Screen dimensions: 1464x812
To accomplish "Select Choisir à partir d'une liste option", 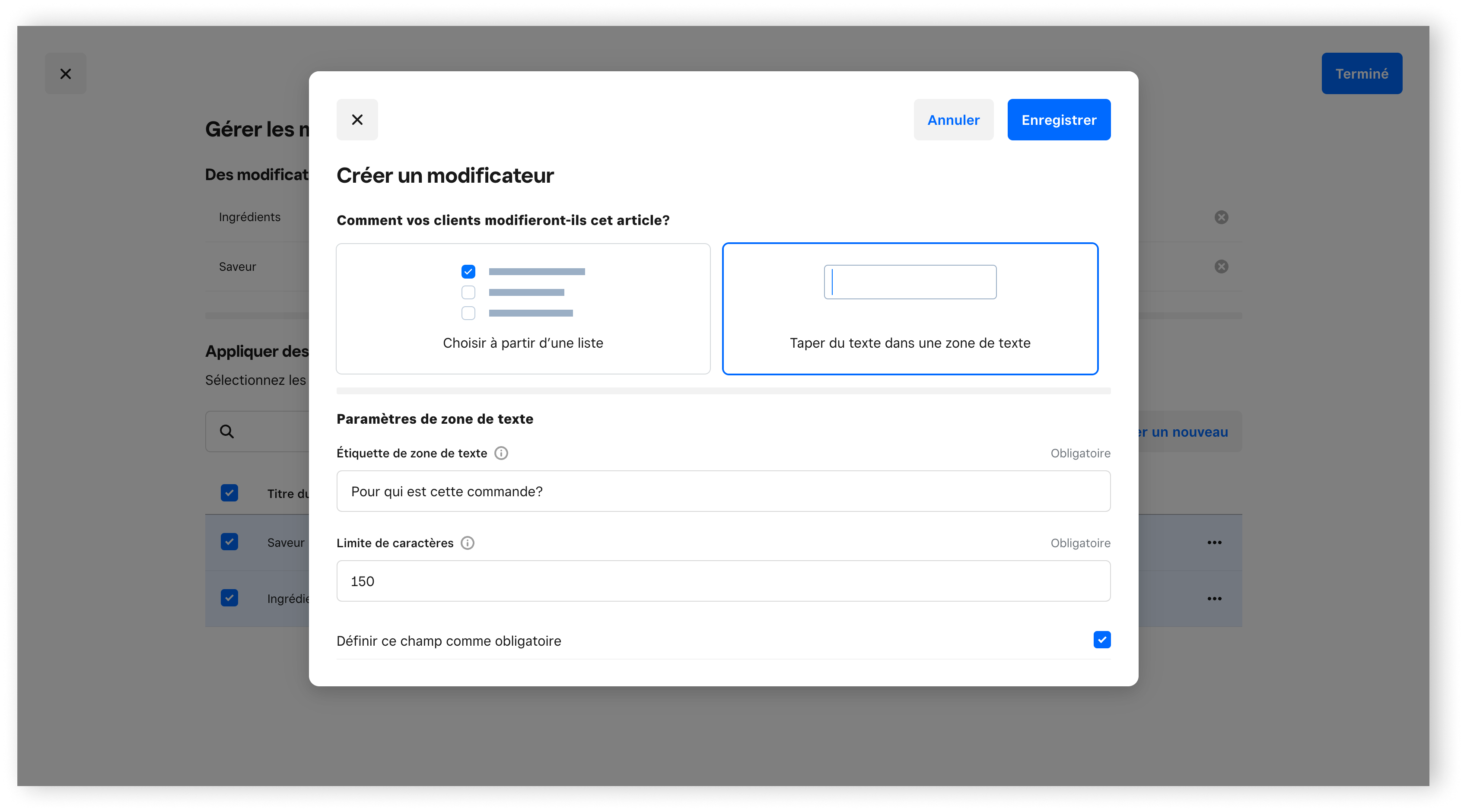I will point(523,308).
